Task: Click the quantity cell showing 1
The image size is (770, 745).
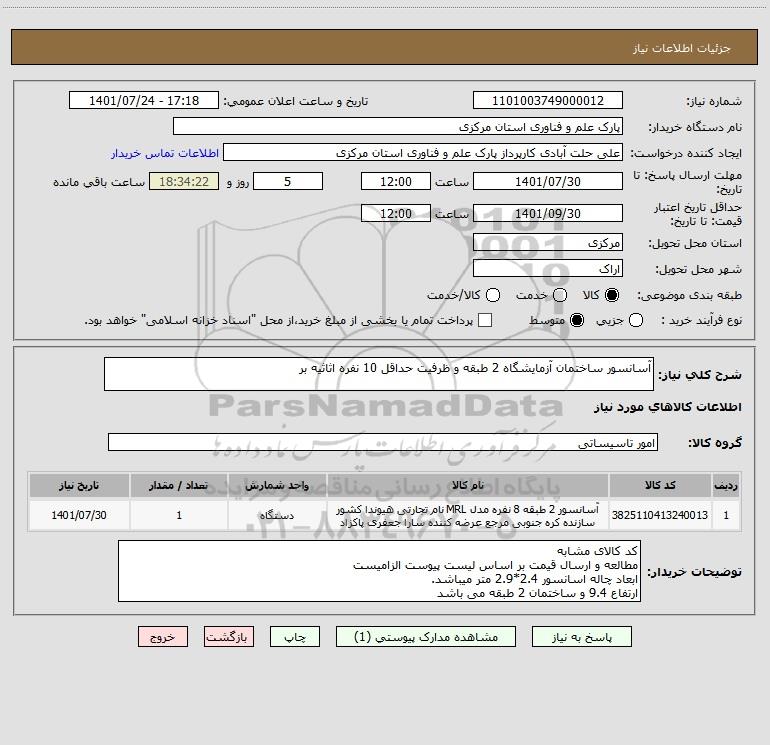Action: point(179,515)
